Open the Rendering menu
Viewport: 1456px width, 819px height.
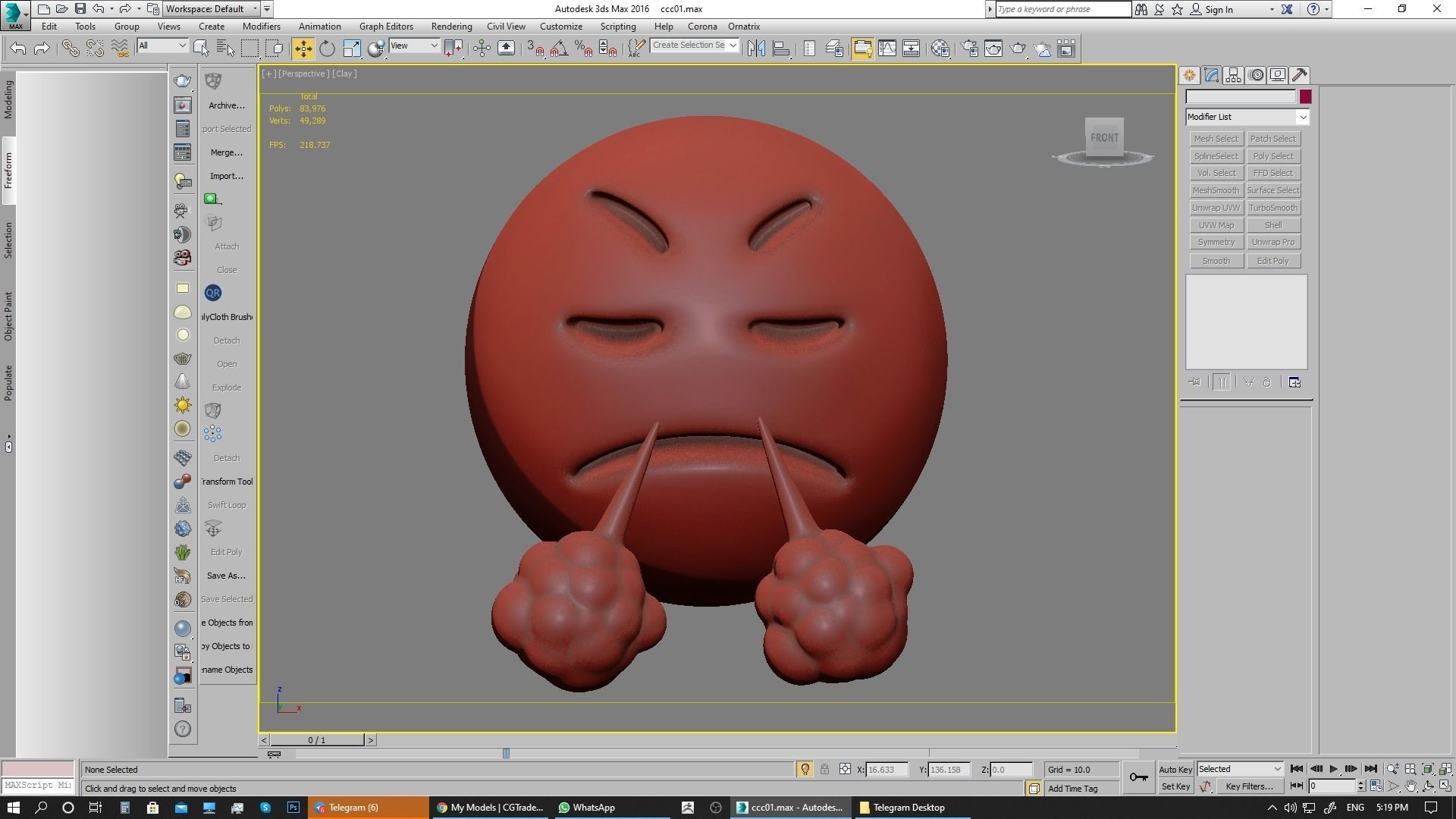451,27
